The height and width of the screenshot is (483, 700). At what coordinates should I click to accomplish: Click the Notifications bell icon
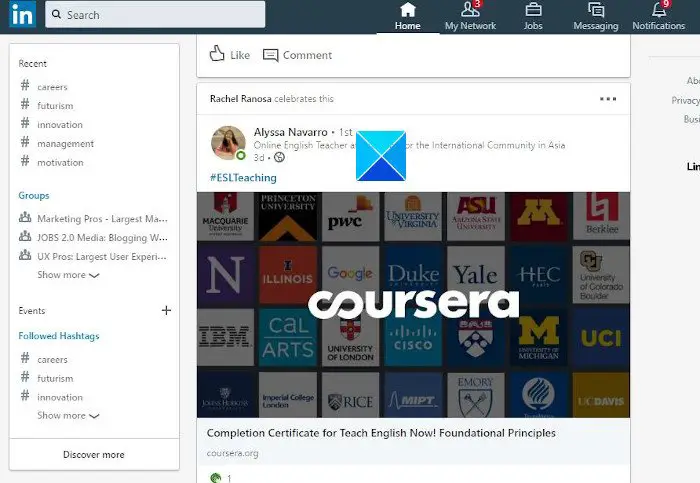658,9
